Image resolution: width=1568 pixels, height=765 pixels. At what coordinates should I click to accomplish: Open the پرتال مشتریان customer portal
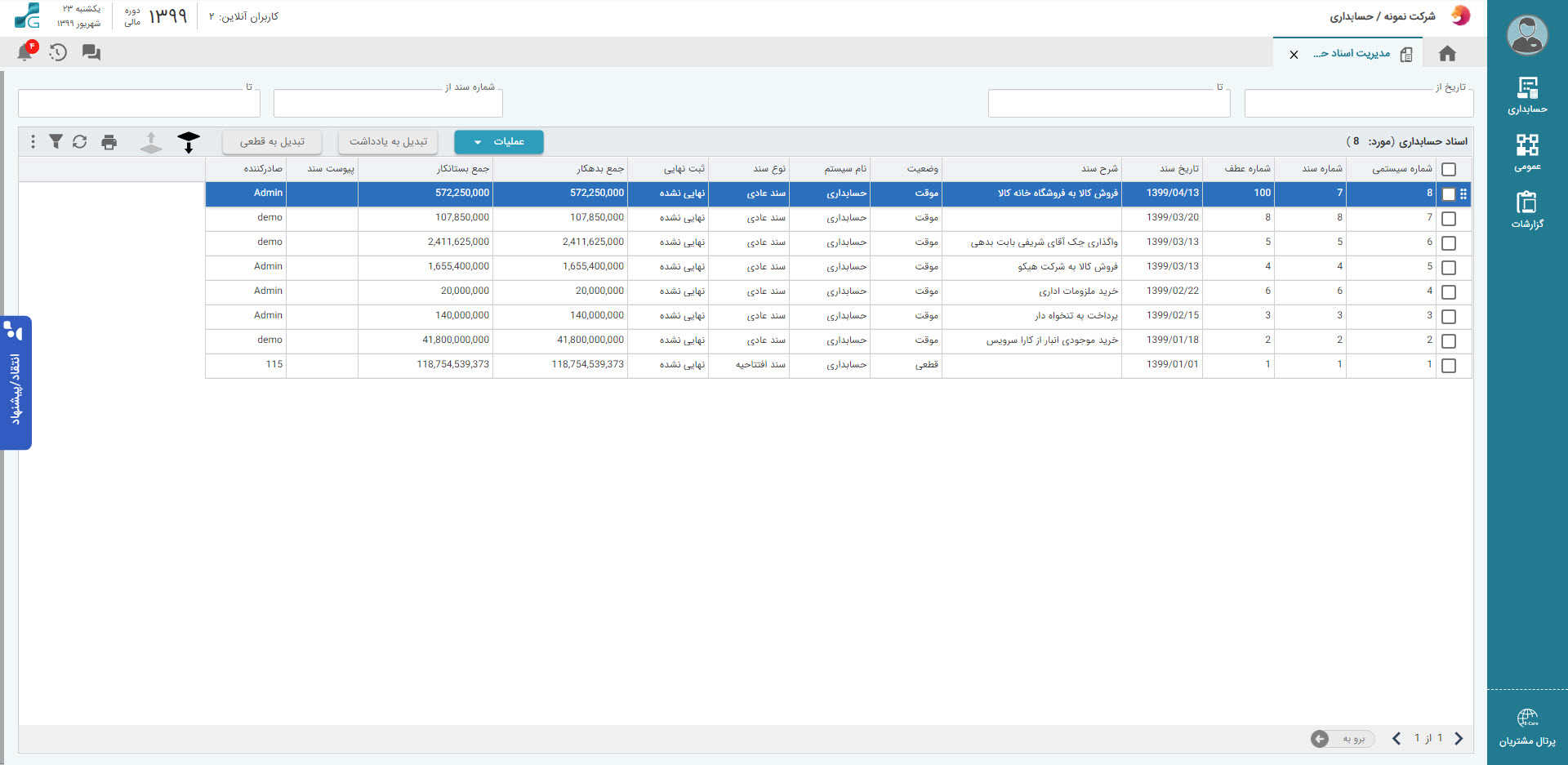coord(1527,727)
